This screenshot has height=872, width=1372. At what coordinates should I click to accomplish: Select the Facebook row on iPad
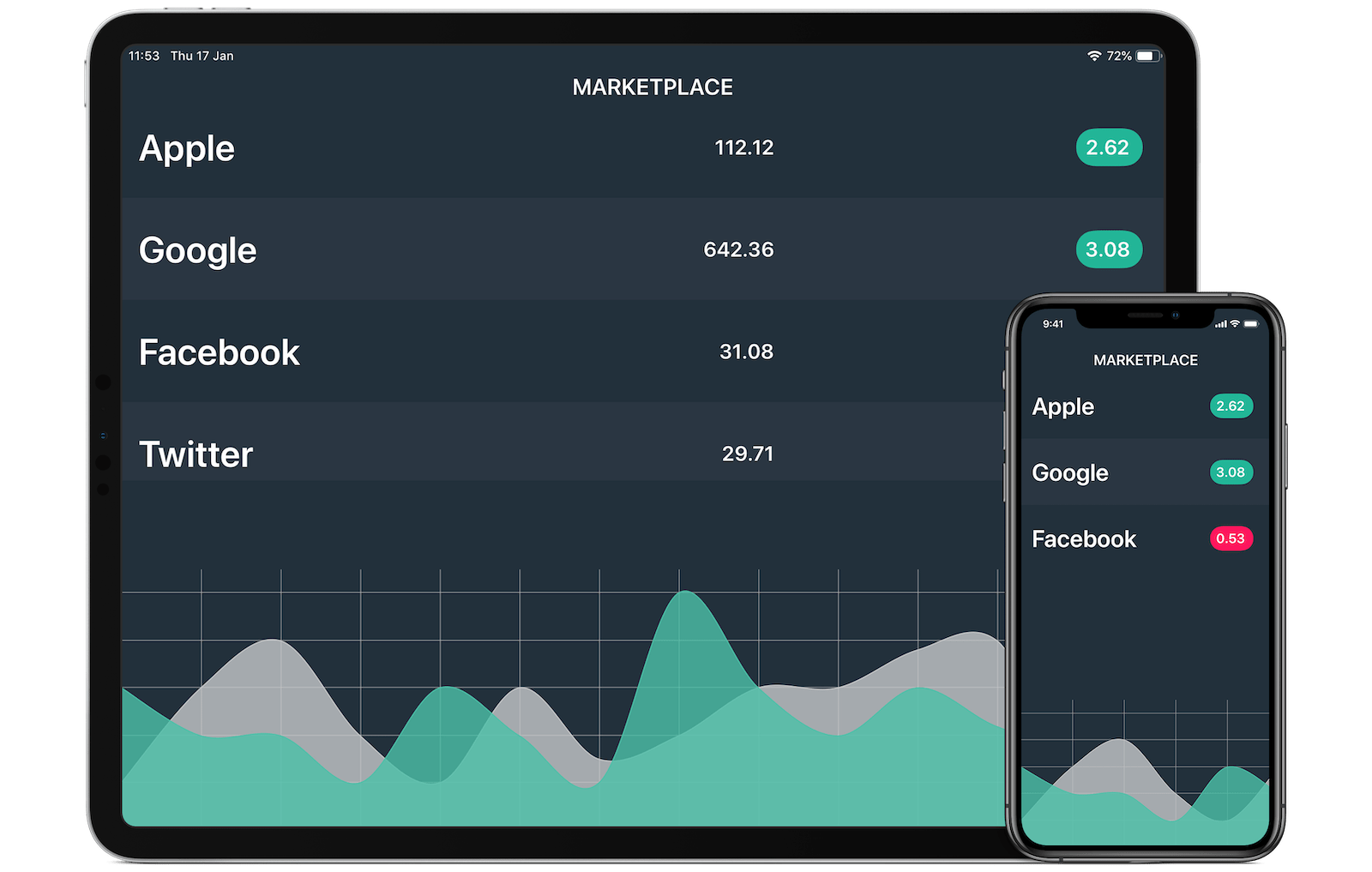click(563, 352)
